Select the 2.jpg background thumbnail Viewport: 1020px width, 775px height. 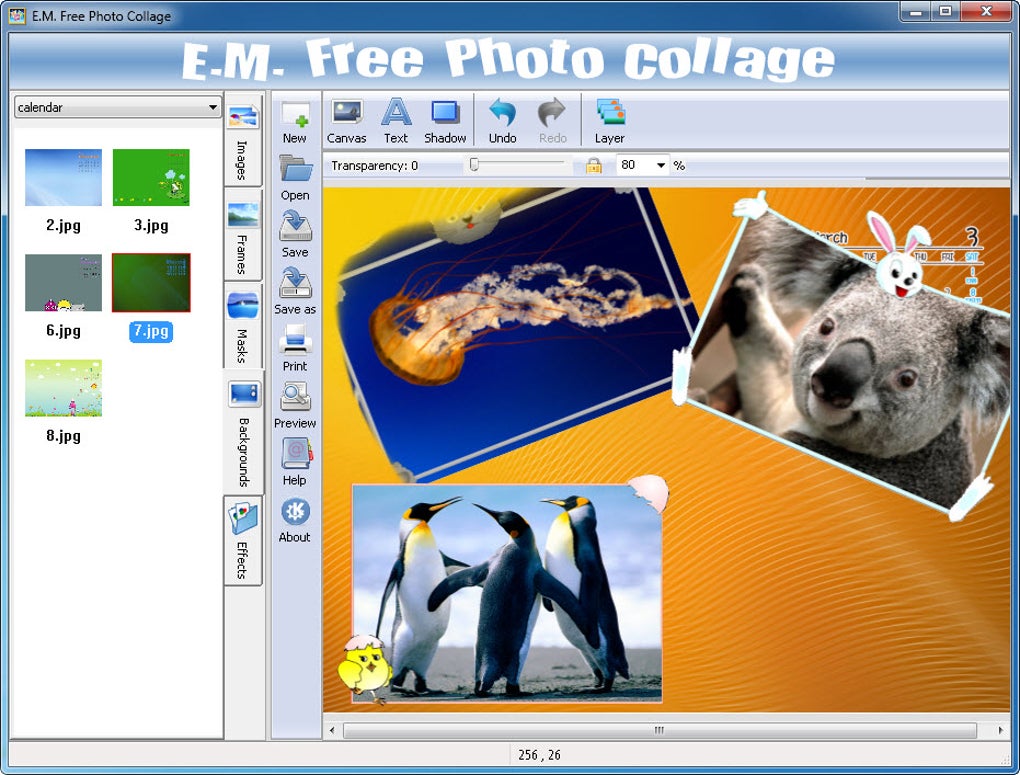[x=63, y=177]
